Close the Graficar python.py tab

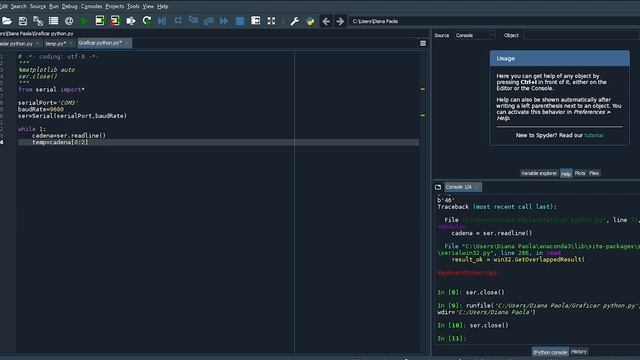point(127,43)
